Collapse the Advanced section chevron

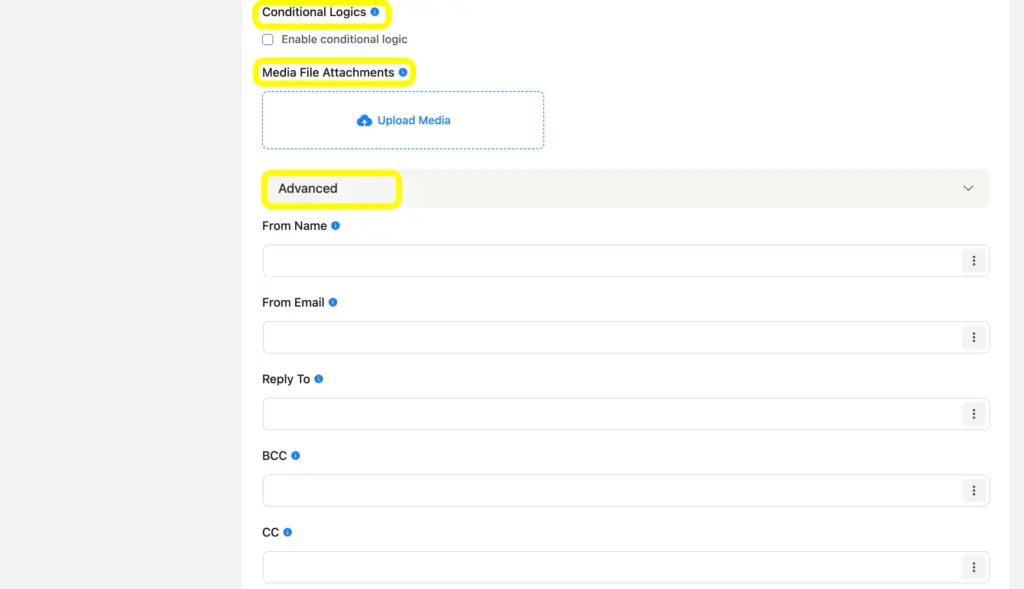click(x=968, y=188)
